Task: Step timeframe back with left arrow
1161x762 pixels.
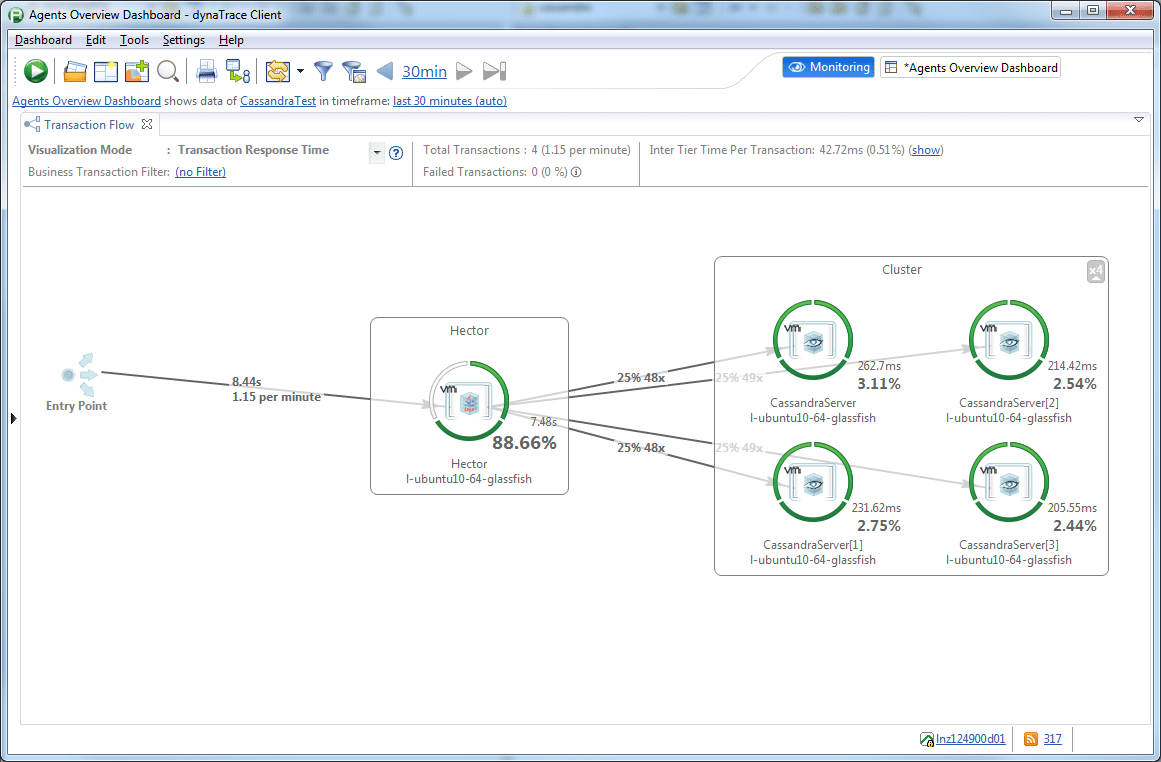Action: point(385,71)
